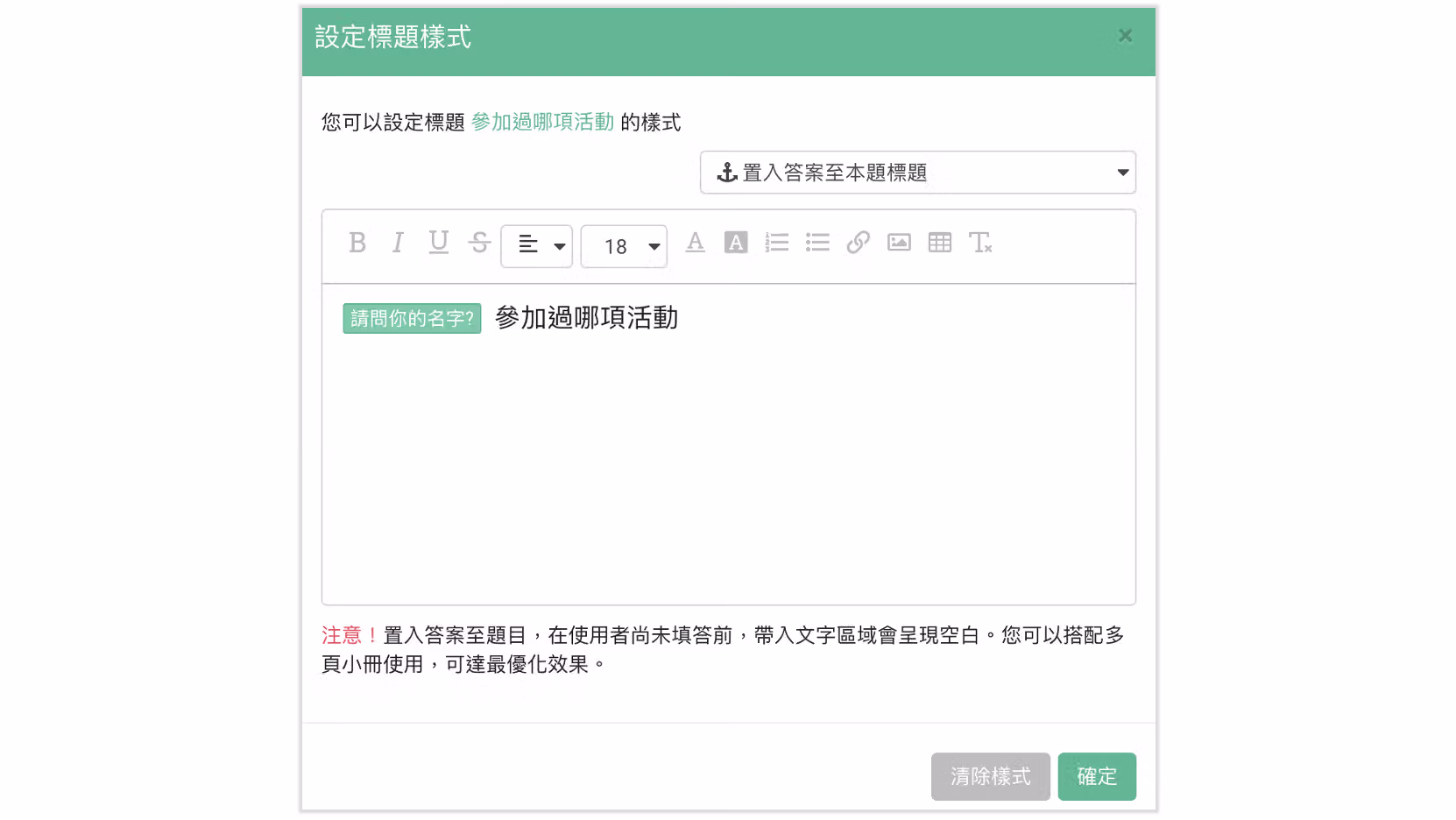
Task: Click the anchor icon in dropdown
Action: tap(727, 173)
